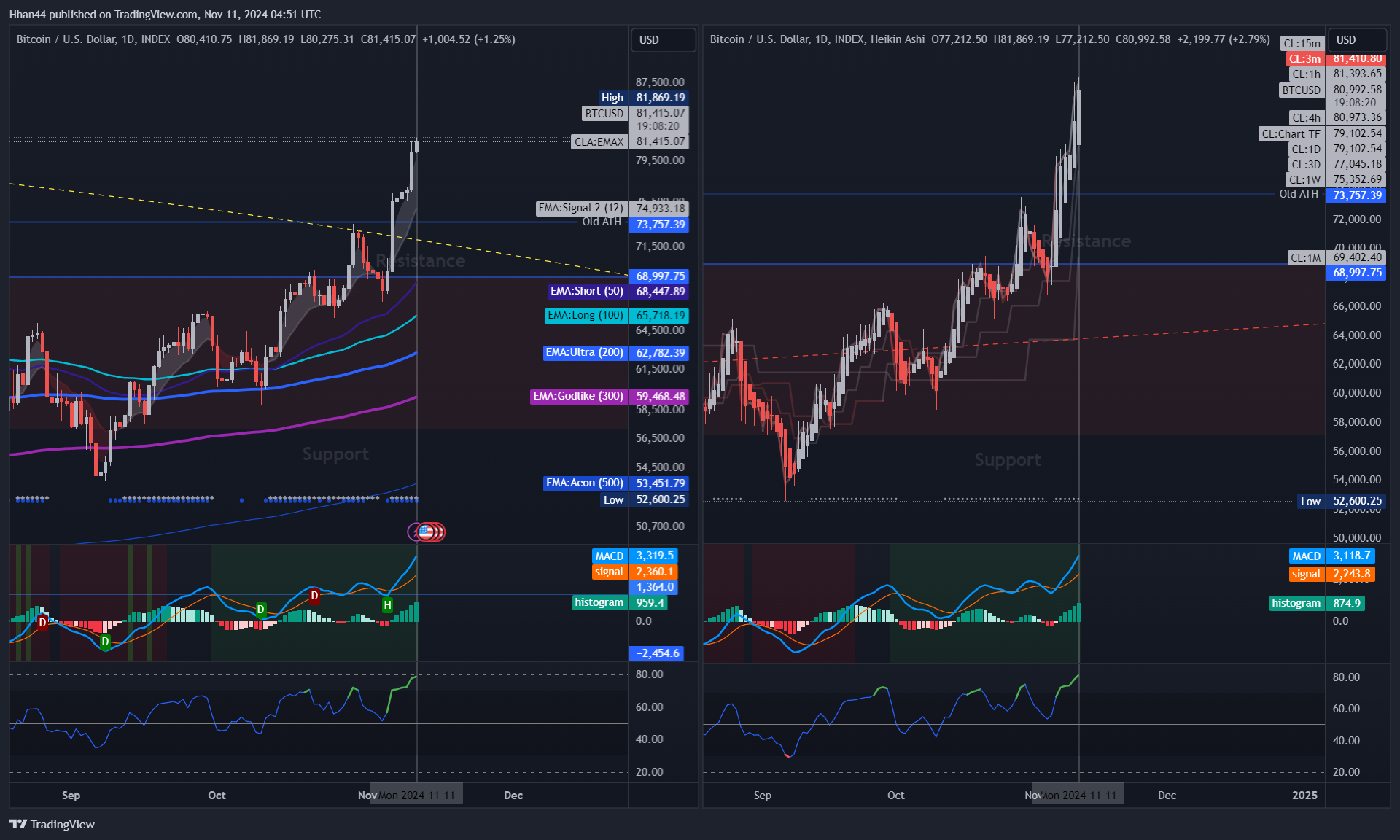Viewport: 1400px width, 840px height.
Task: Click the red D marker on the left MACD in late October
Action: (314, 596)
